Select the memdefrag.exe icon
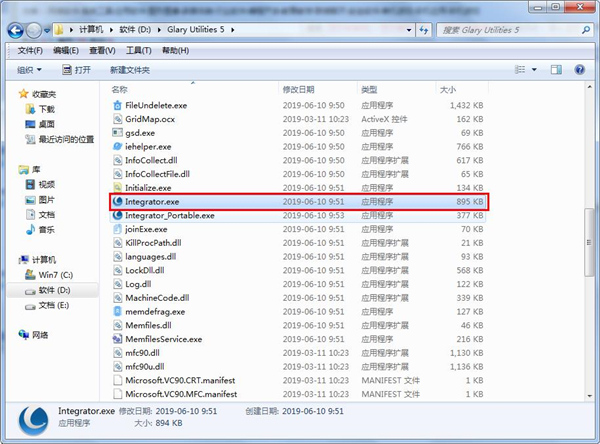600x444 pixels. (x=117, y=311)
